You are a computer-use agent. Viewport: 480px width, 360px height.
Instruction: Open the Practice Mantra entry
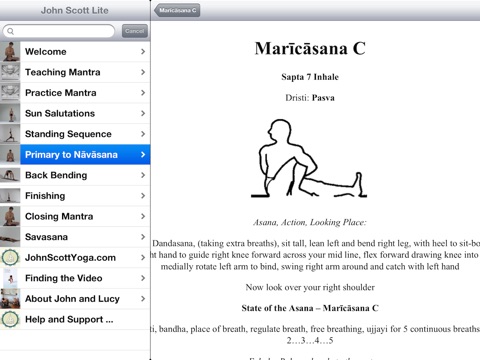[x=75, y=93]
